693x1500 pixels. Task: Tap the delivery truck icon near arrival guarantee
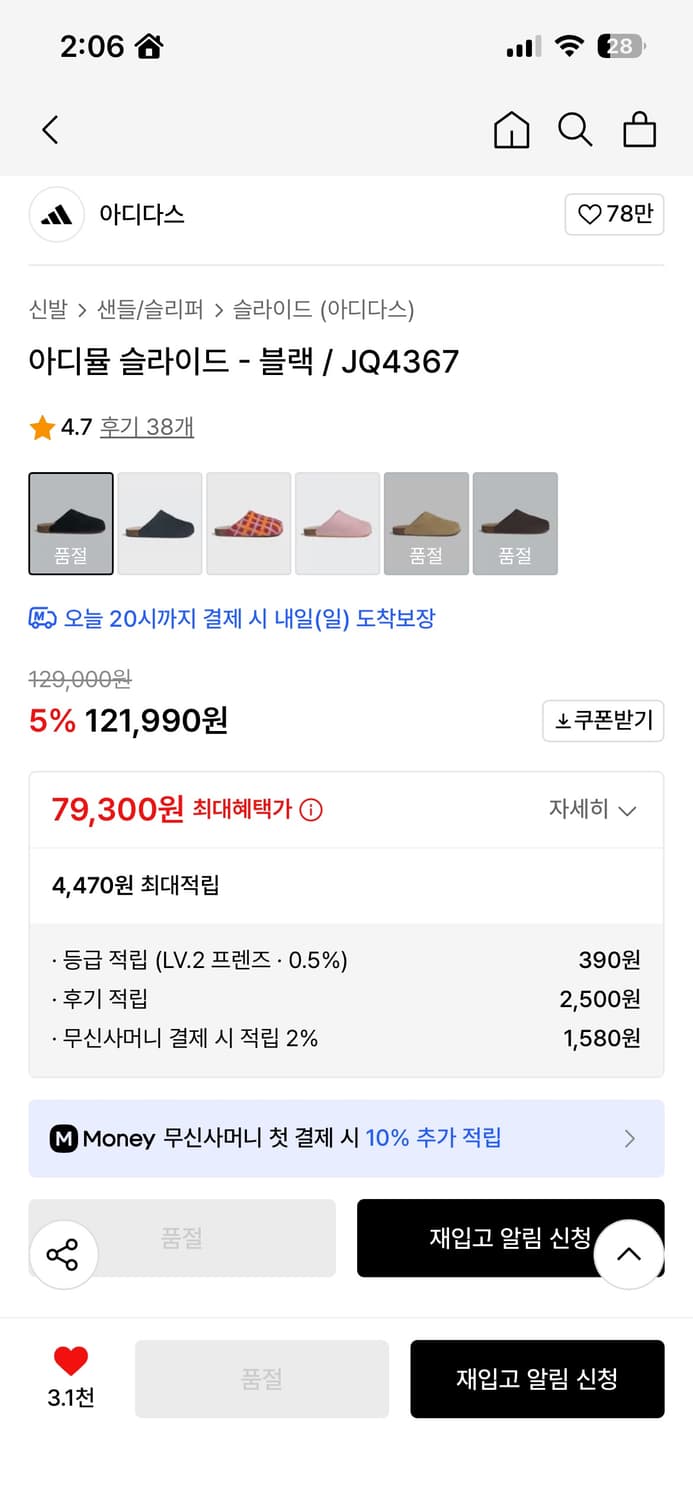(40, 620)
